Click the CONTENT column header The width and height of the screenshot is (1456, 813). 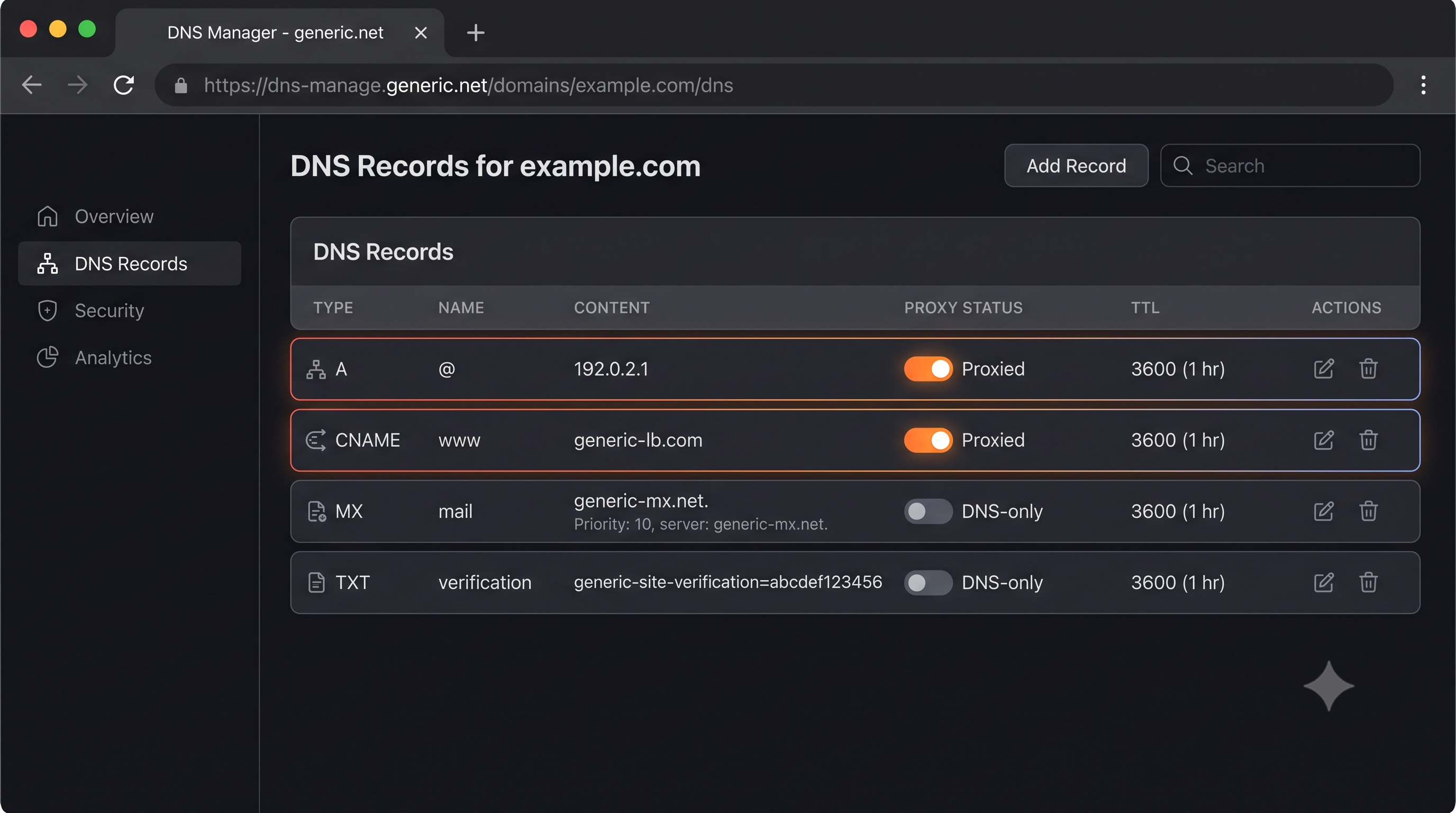coord(612,308)
